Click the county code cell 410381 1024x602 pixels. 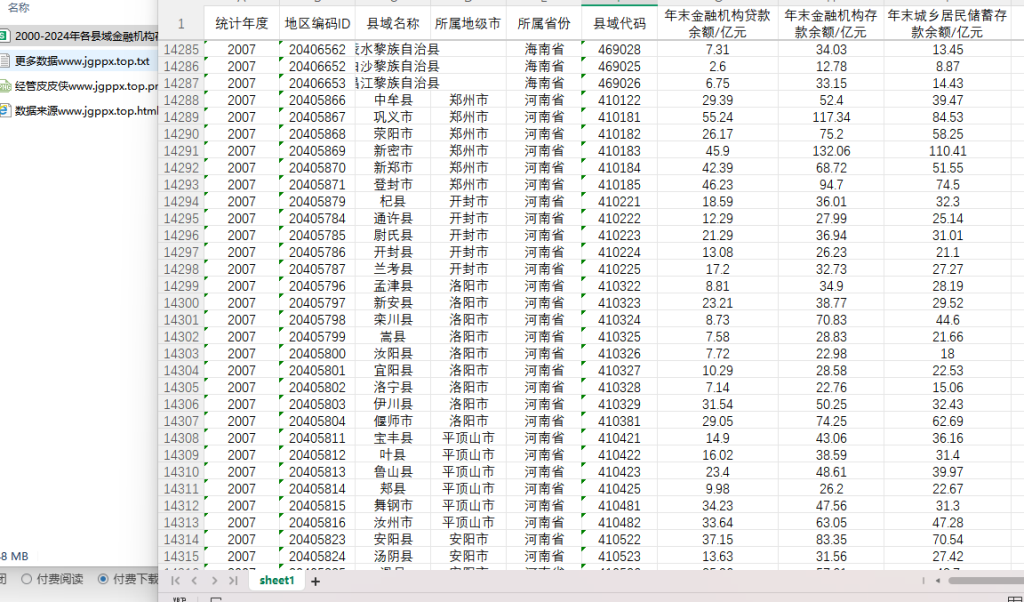(x=619, y=421)
